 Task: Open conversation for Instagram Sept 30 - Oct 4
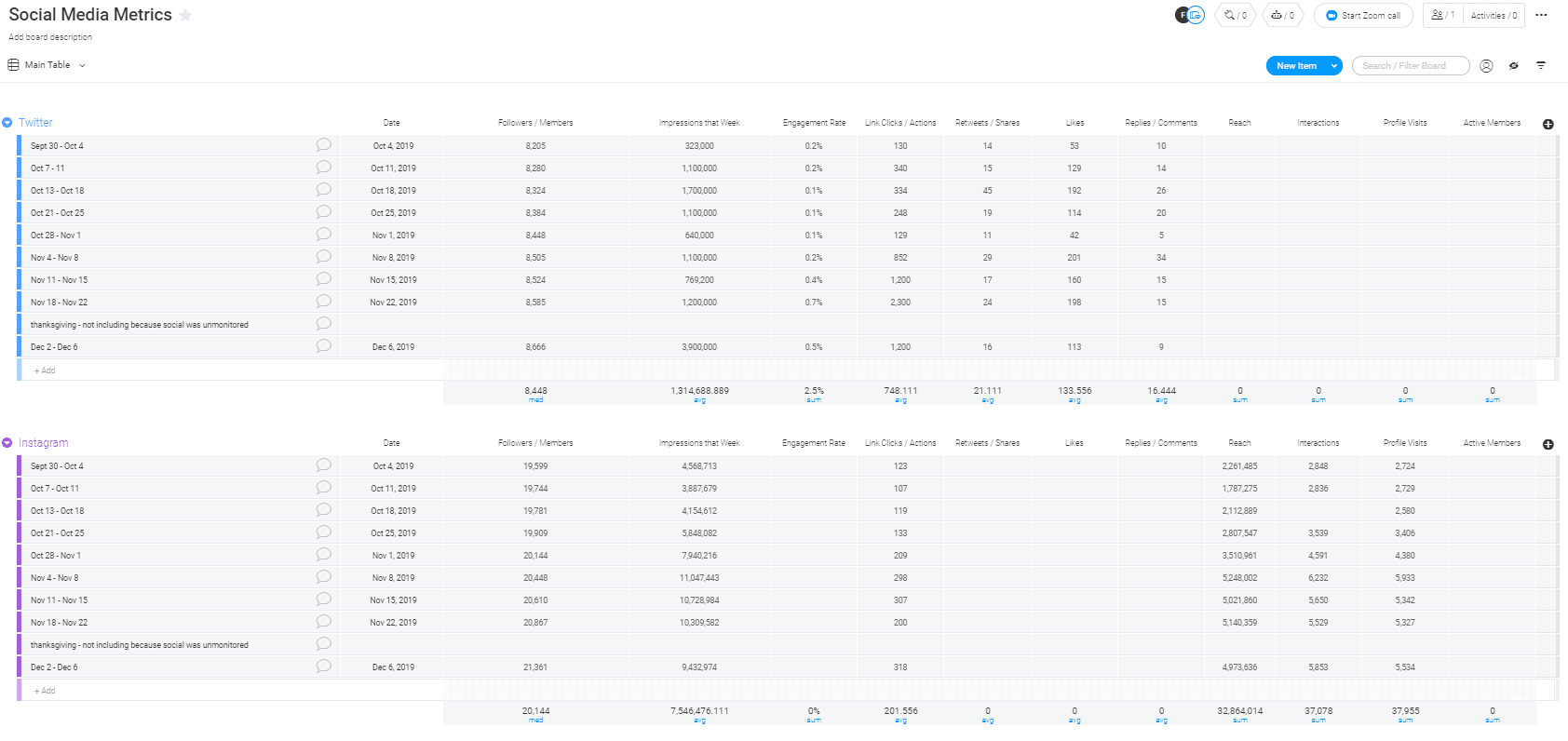(323, 465)
